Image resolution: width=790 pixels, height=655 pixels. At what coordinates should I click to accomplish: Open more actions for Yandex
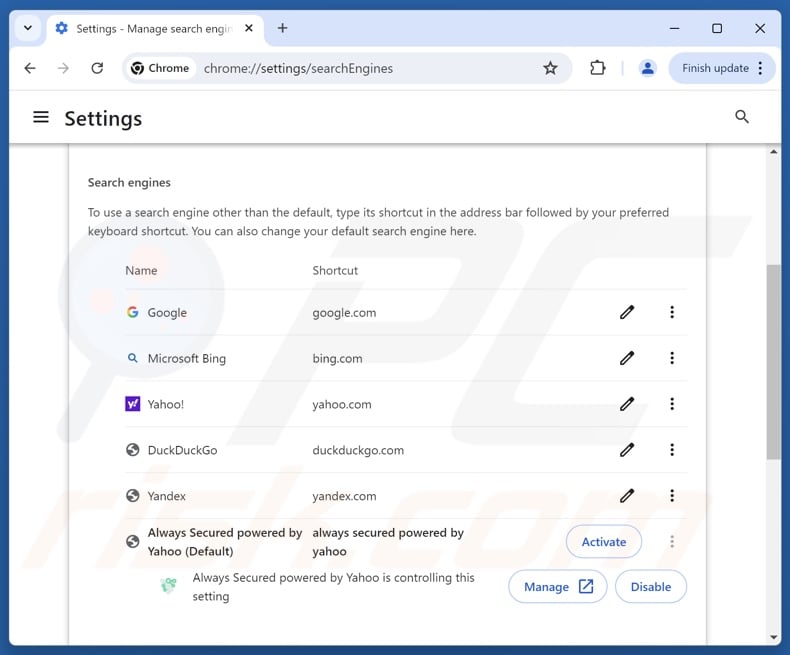click(x=672, y=496)
